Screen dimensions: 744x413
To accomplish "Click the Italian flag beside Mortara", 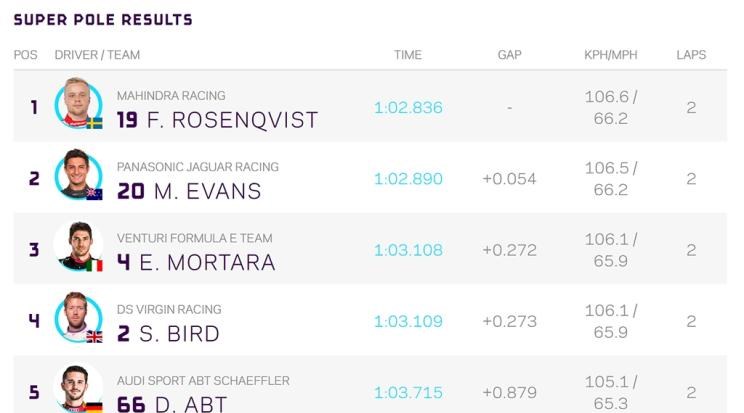I will pos(94,266).
